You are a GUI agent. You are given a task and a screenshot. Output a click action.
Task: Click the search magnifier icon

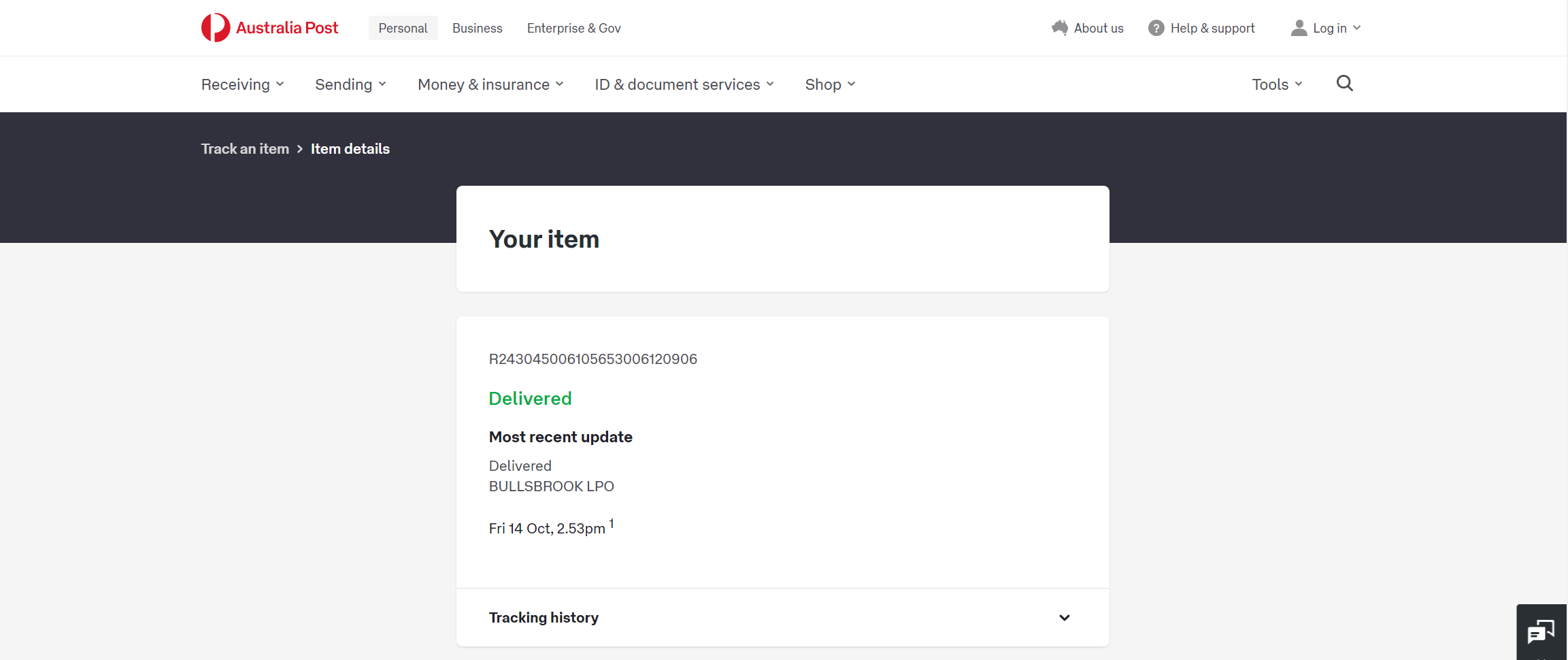[1344, 84]
